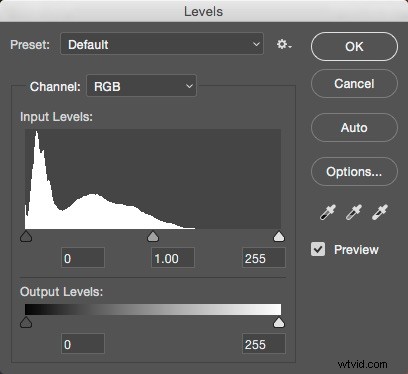
Task: Focus the input shadow value field 0
Action: tap(83, 258)
